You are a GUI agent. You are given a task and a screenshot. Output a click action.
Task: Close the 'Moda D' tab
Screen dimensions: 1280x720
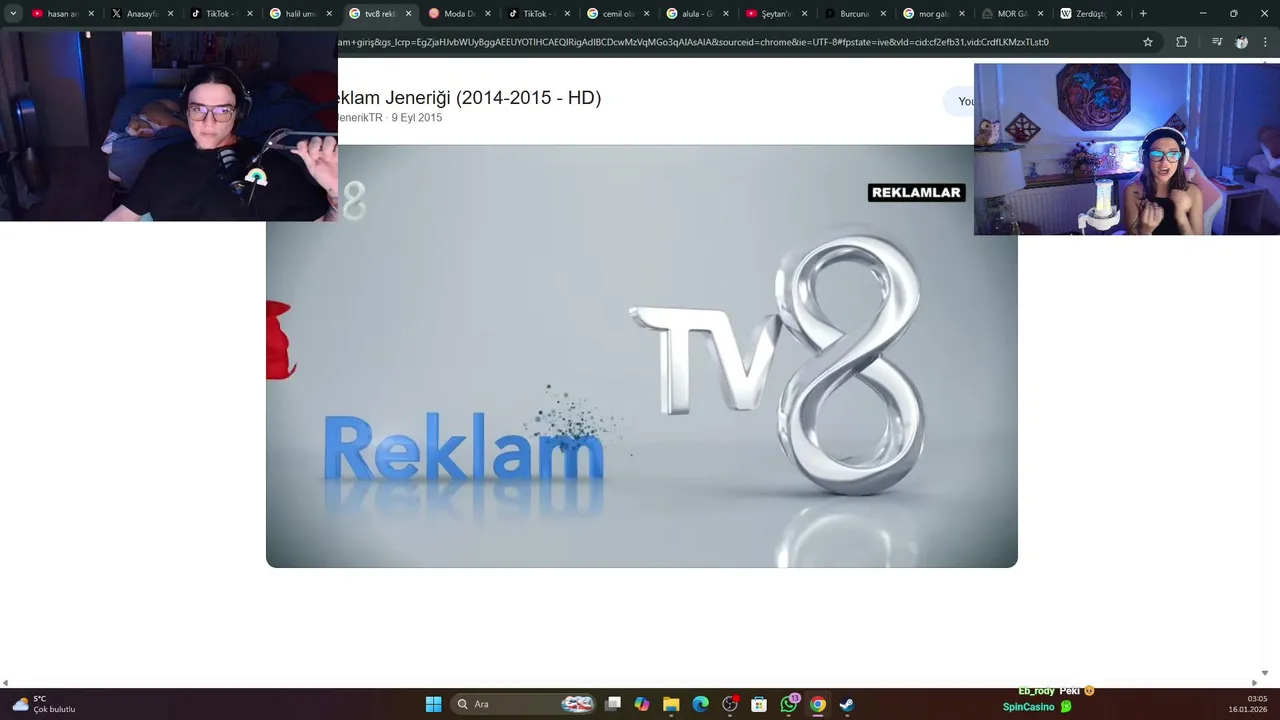pos(488,14)
